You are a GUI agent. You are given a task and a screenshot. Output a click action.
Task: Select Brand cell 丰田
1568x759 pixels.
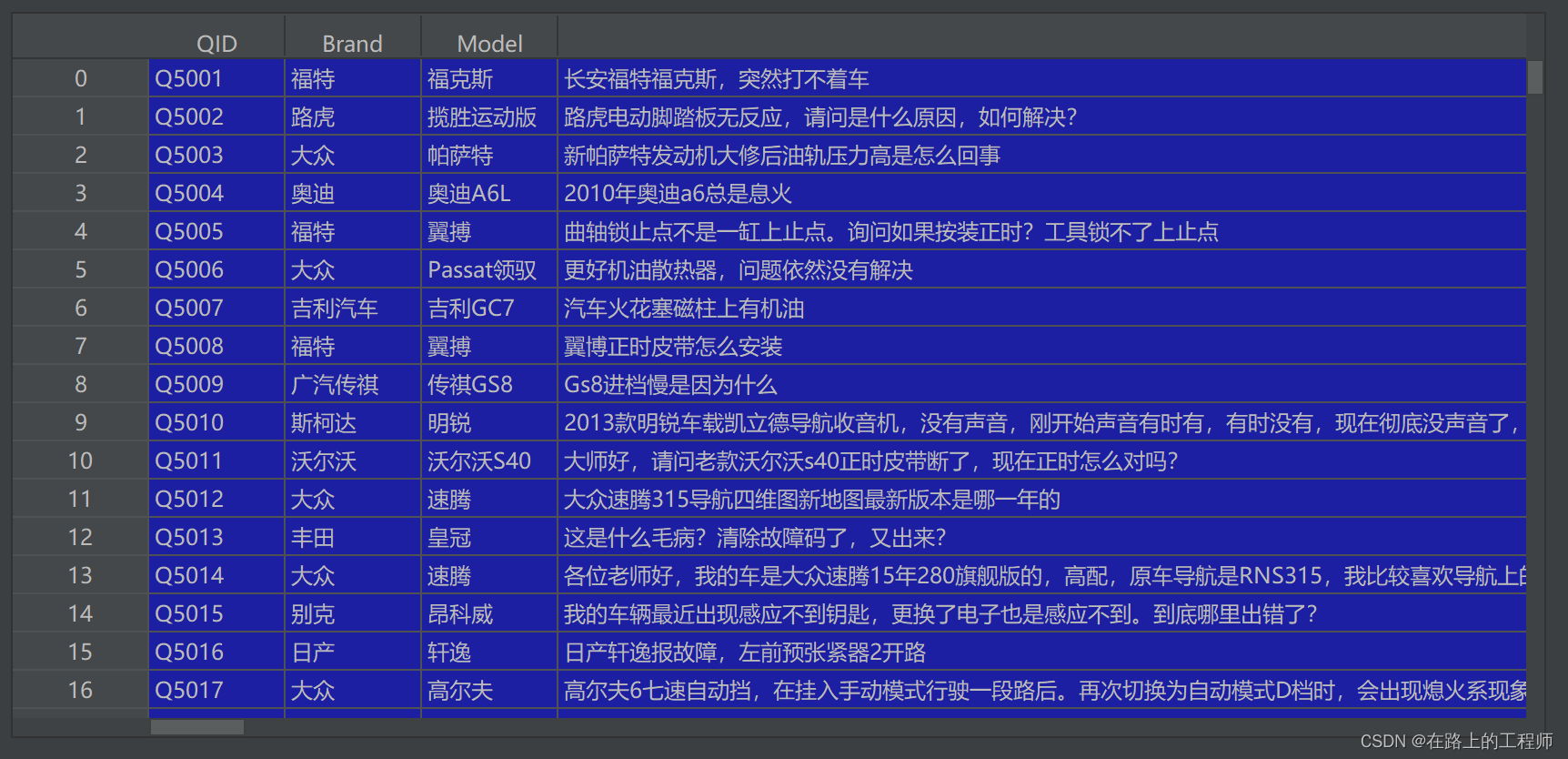pos(353,538)
